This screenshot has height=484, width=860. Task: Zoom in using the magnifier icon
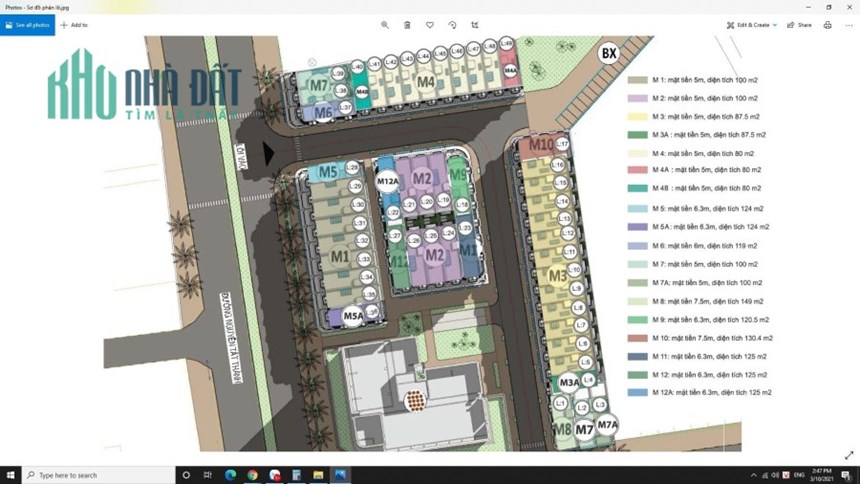coord(385,25)
